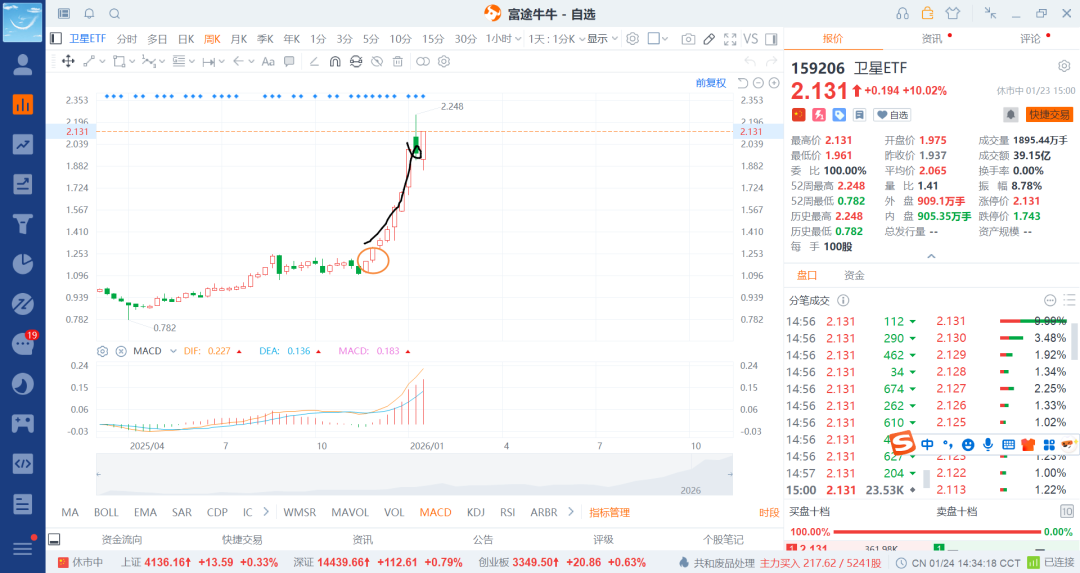Open the blue price tag icon
Image resolution: width=1080 pixels, height=573 pixels.
[x=839, y=114]
